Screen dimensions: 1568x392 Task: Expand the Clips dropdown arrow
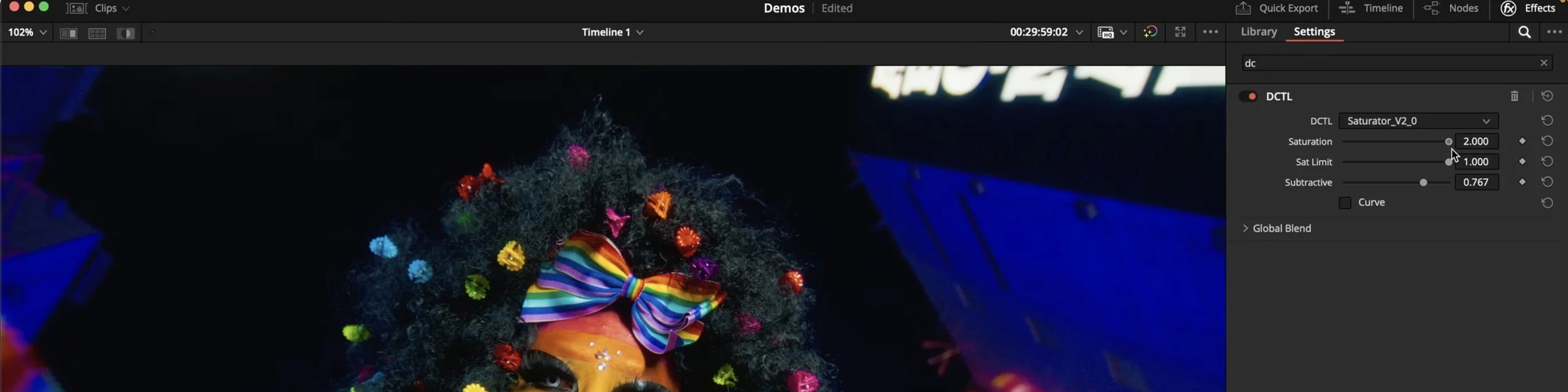(125, 8)
